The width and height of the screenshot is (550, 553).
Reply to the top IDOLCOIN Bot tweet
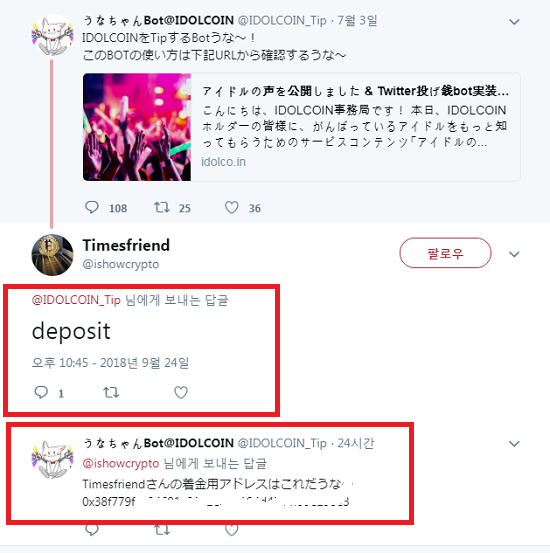point(92,207)
